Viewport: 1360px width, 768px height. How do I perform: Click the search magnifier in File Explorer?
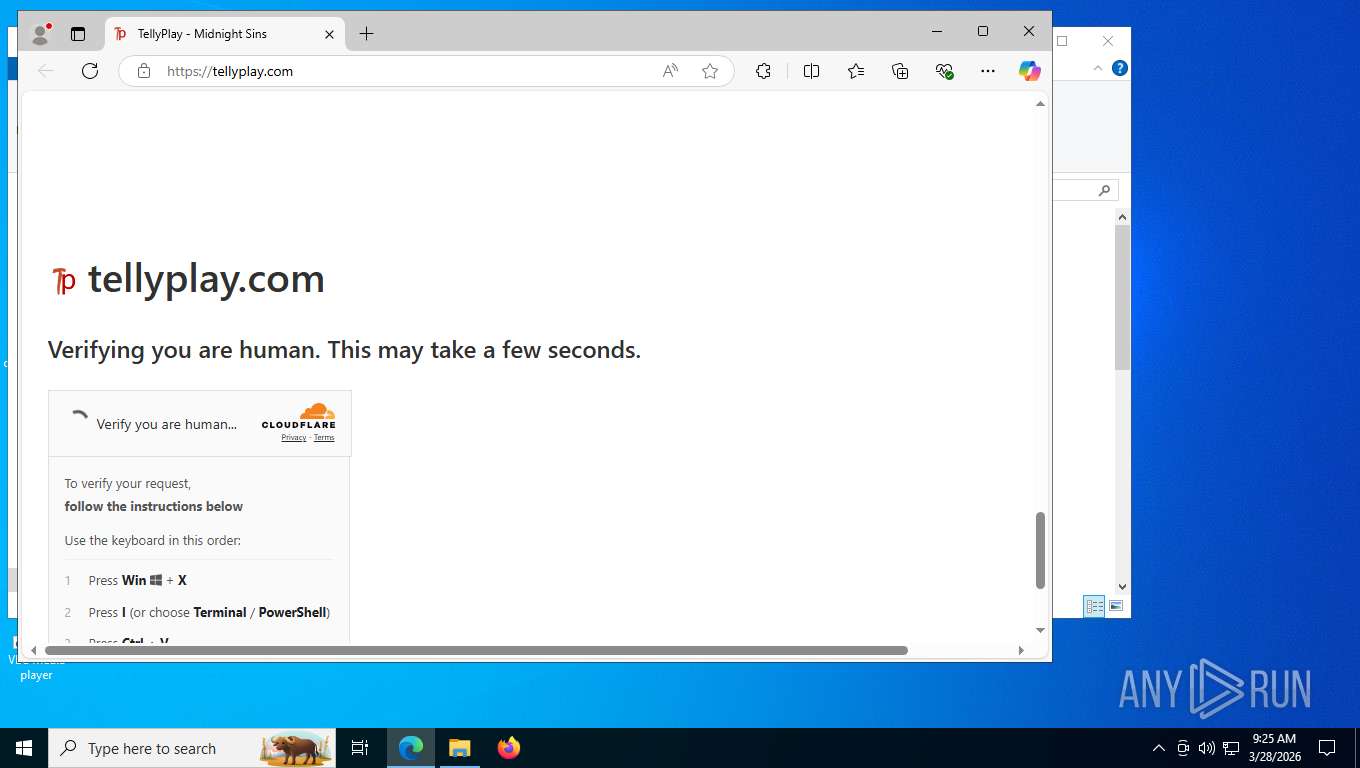click(1104, 190)
